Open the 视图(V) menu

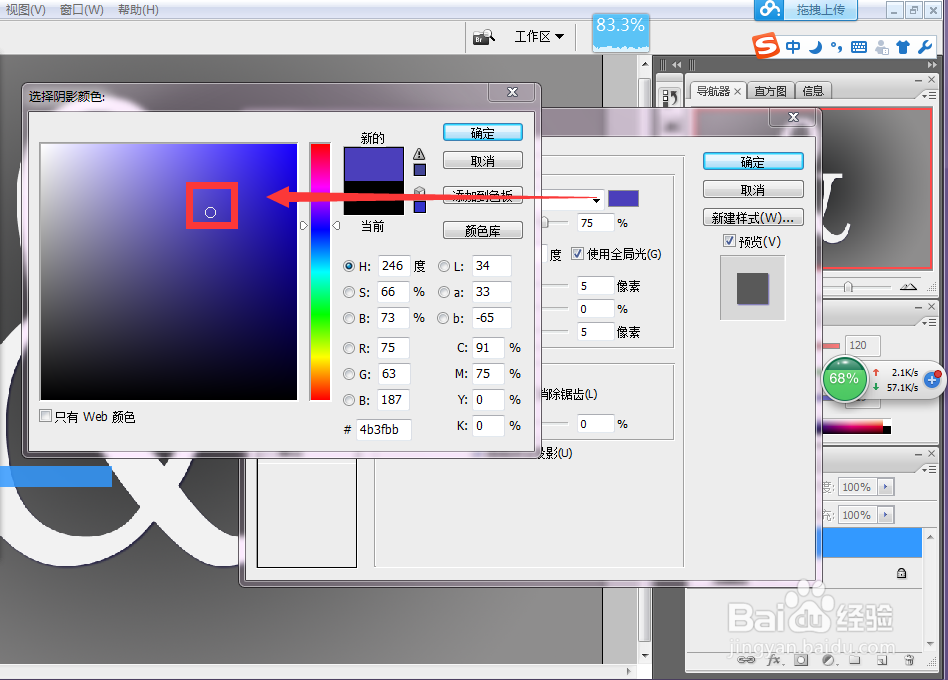point(25,10)
